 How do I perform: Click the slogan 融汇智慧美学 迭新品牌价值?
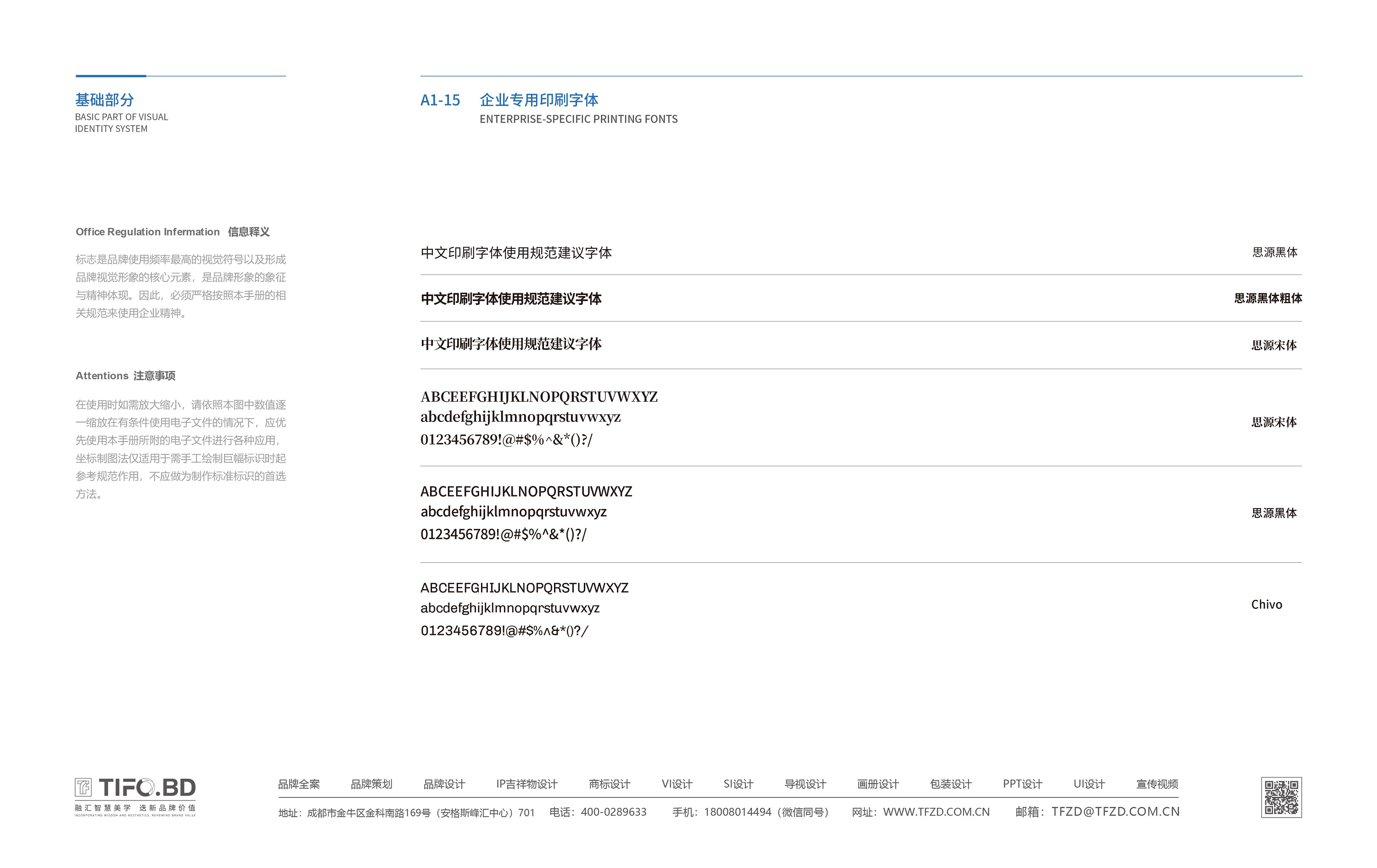click(x=135, y=808)
